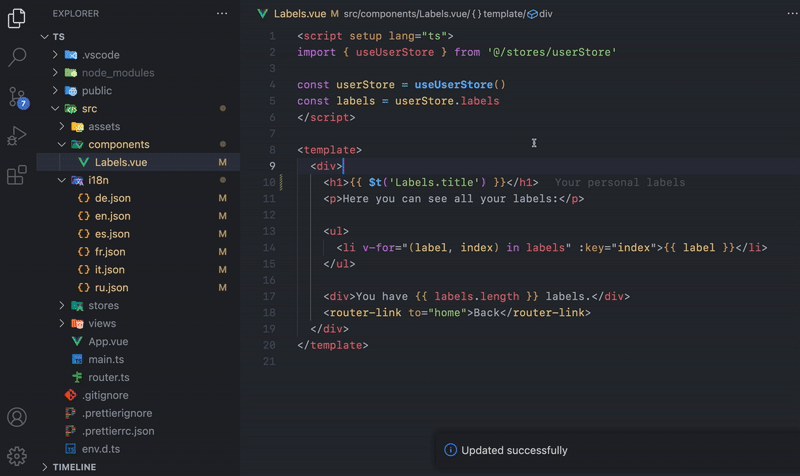The height and width of the screenshot is (476, 800).
Task: Expand the stores folder chevron
Action: tap(62, 305)
